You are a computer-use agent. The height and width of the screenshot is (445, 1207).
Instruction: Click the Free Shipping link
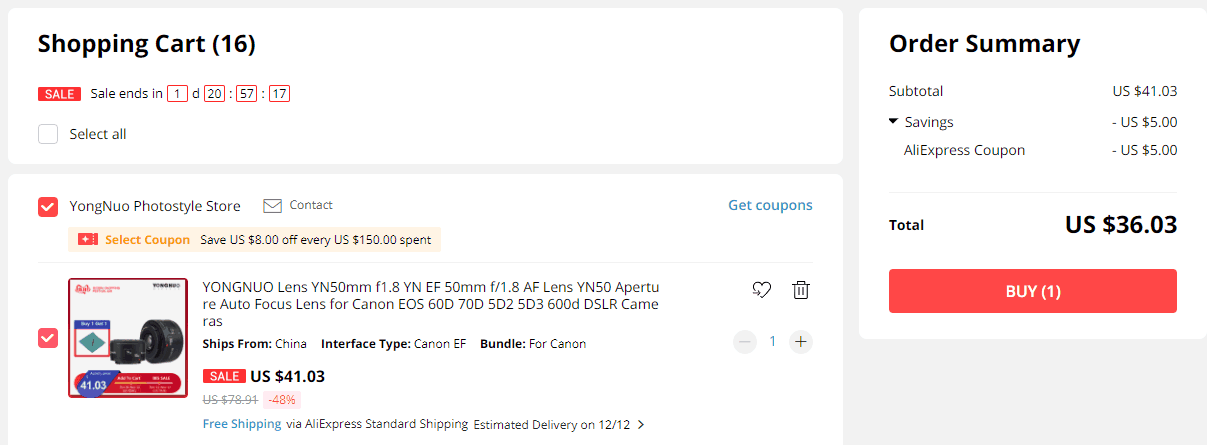[x=242, y=424]
